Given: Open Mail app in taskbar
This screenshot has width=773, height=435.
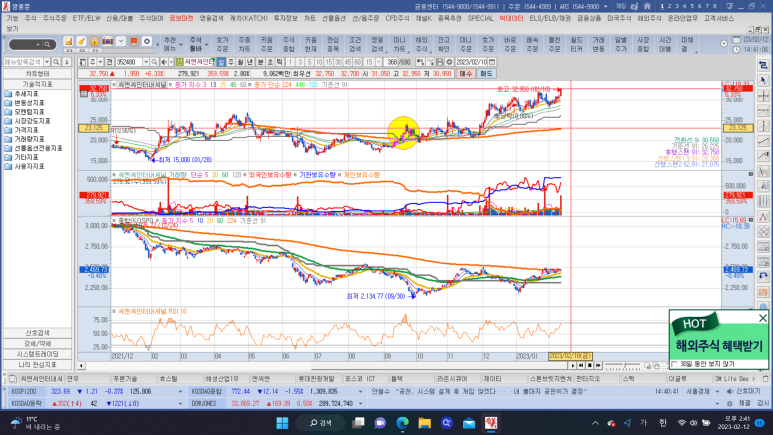Looking at the screenshot, I should [469, 423].
